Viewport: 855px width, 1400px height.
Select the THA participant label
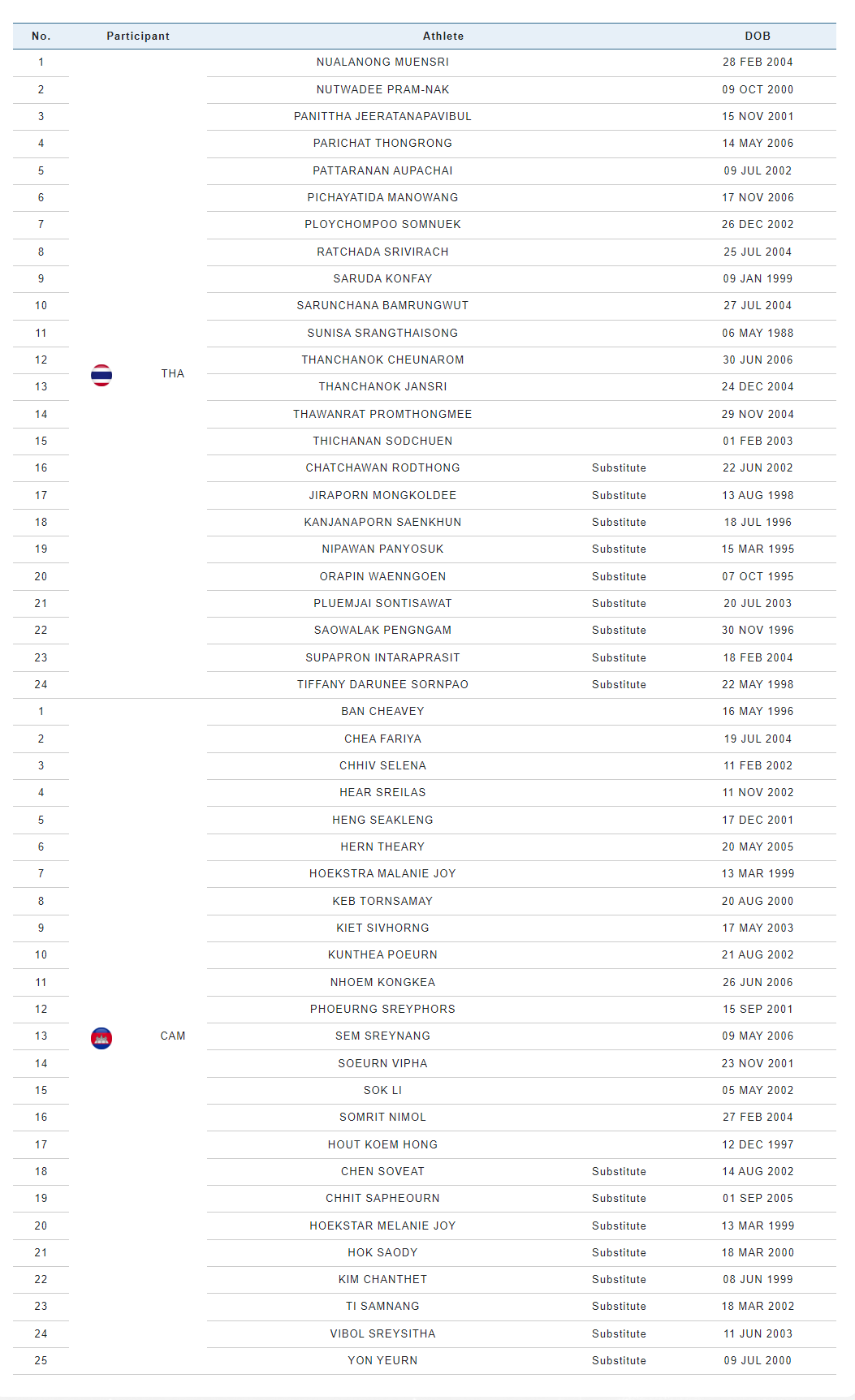pyautogui.click(x=173, y=374)
